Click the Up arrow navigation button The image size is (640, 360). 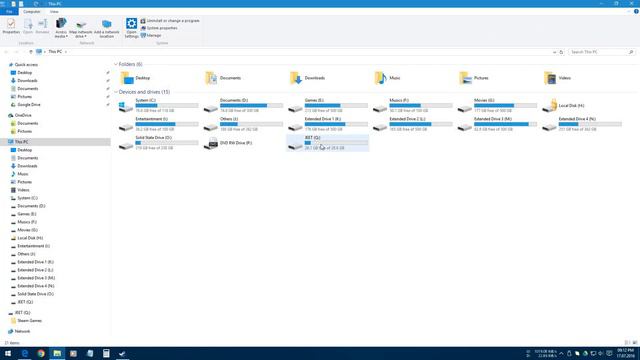[x=31, y=52]
